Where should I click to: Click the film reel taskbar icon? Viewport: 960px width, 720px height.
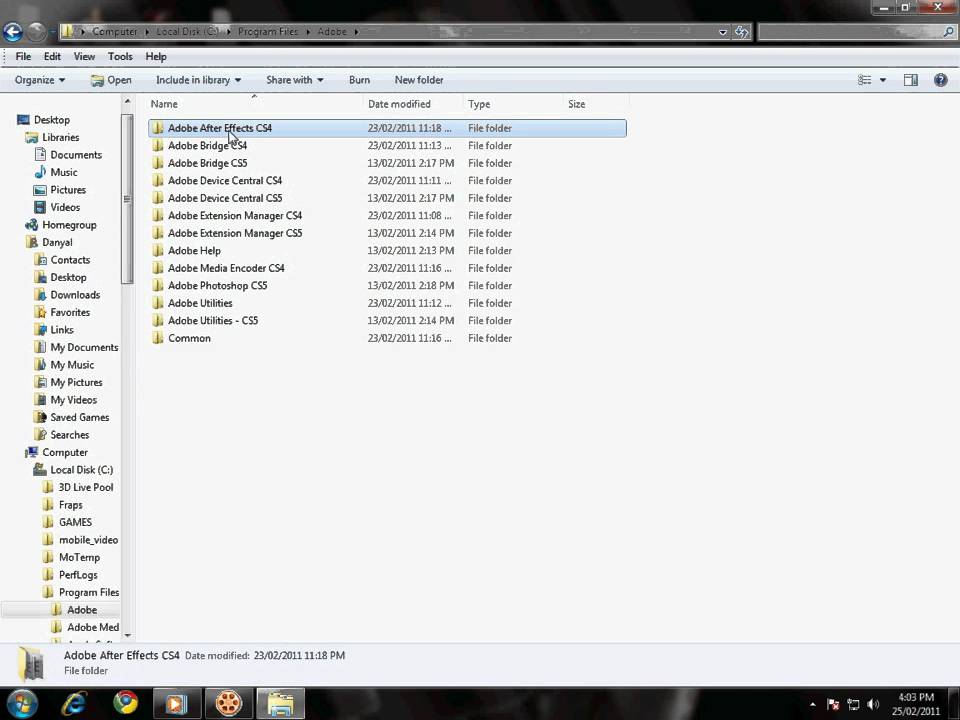(x=228, y=703)
